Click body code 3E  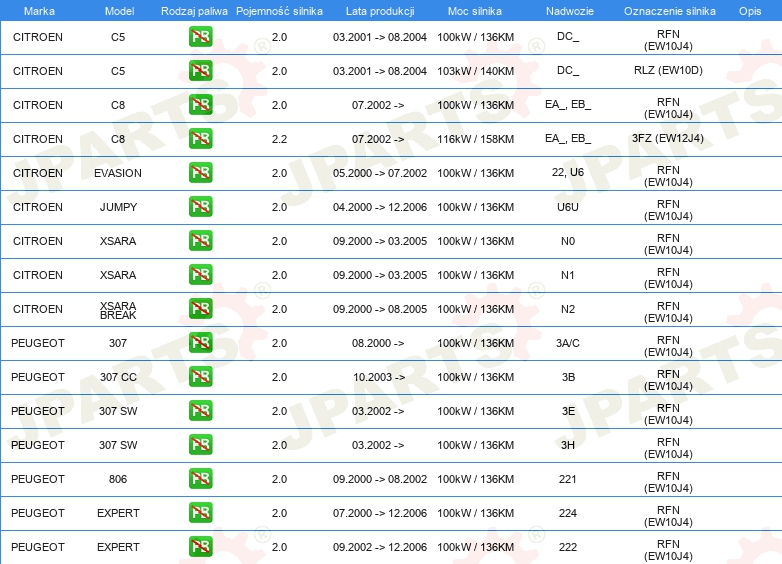(568, 411)
